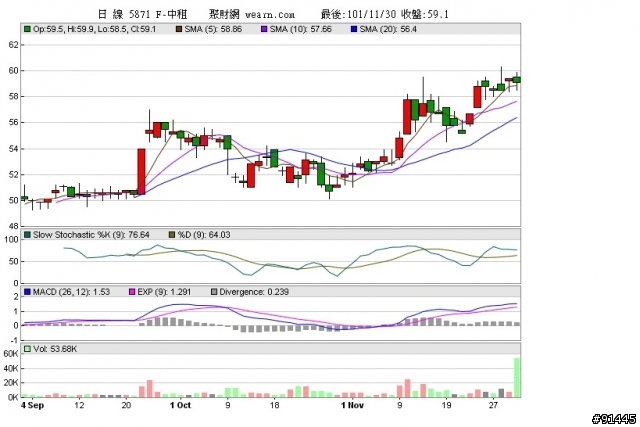Click the '48' price axis label
This screenshot has width=640, height=427.
coord(13,226)
